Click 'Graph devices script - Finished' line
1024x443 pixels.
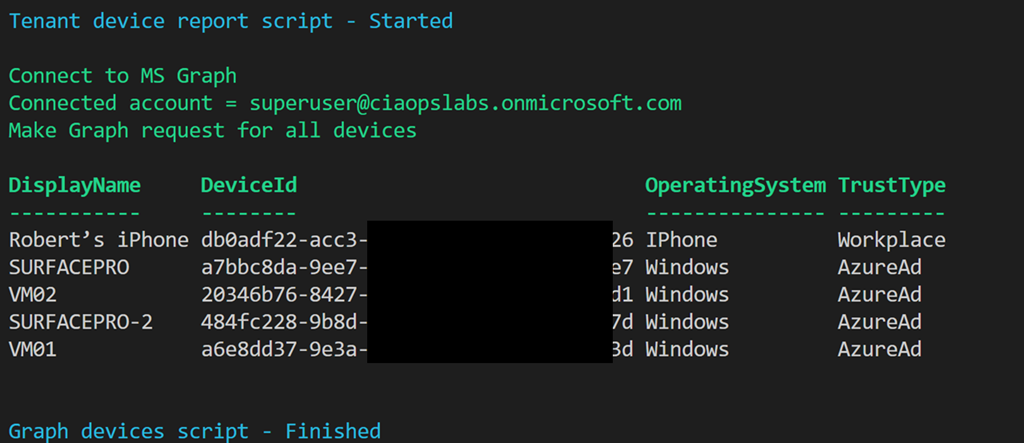(195, 431)
